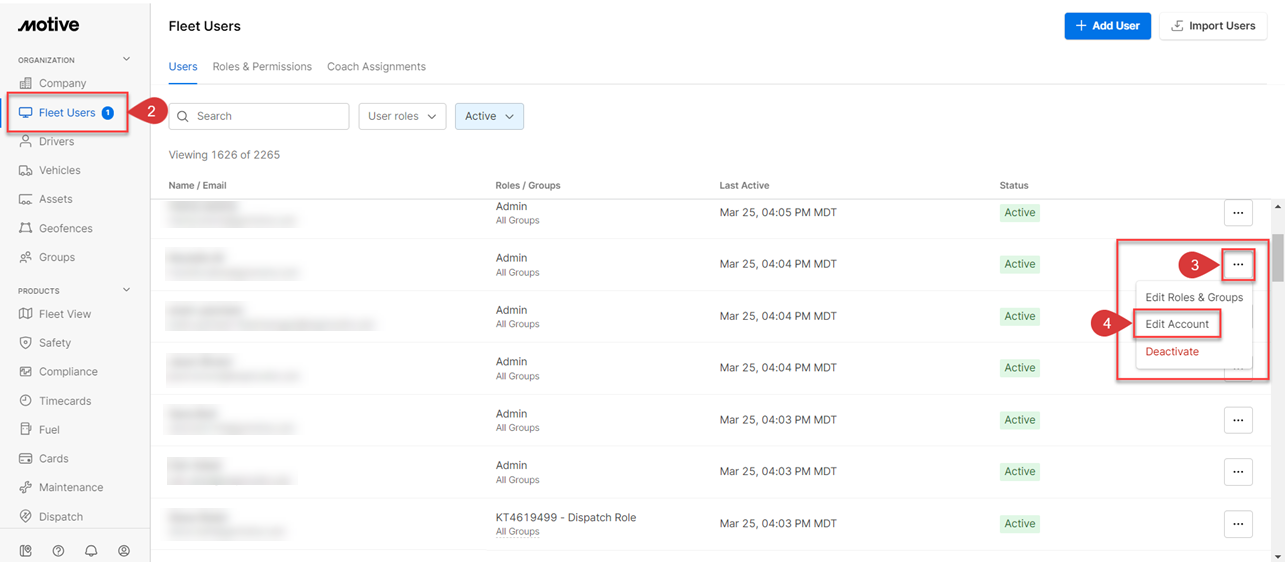Open the Fuel product
The width and height of the screenshot is (1285, 562).
point(49,430)
